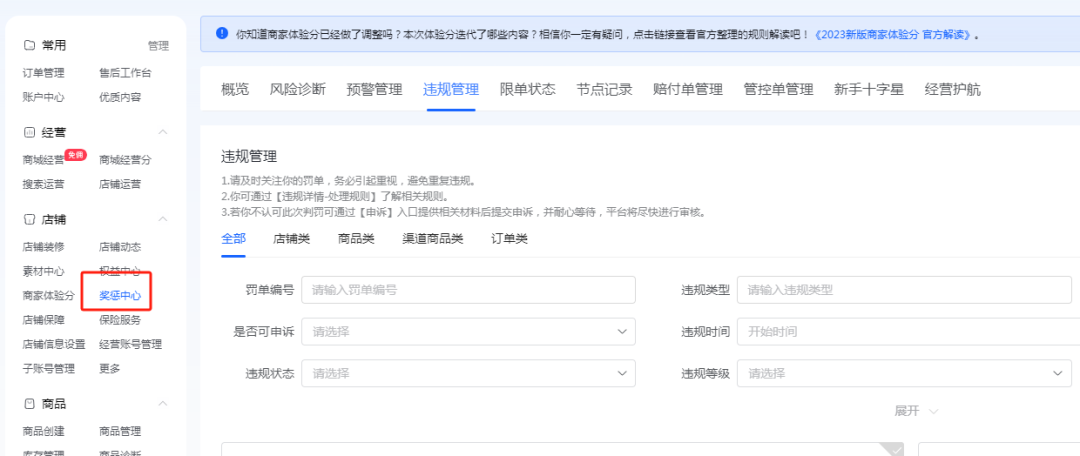Open 订单管理 in the sidebar
1080x456 pixels.
[43, 72]
